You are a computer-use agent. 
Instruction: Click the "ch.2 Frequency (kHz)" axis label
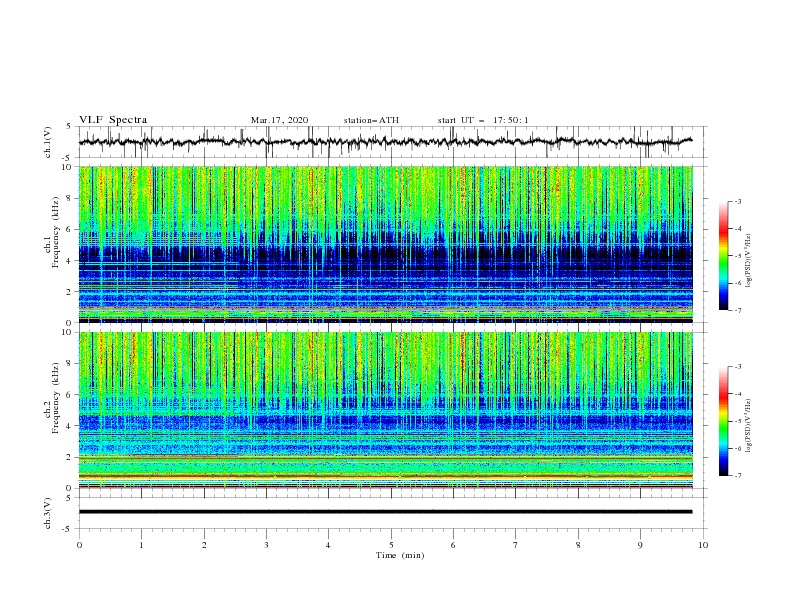pyautogui.click(x=52, y=398)
